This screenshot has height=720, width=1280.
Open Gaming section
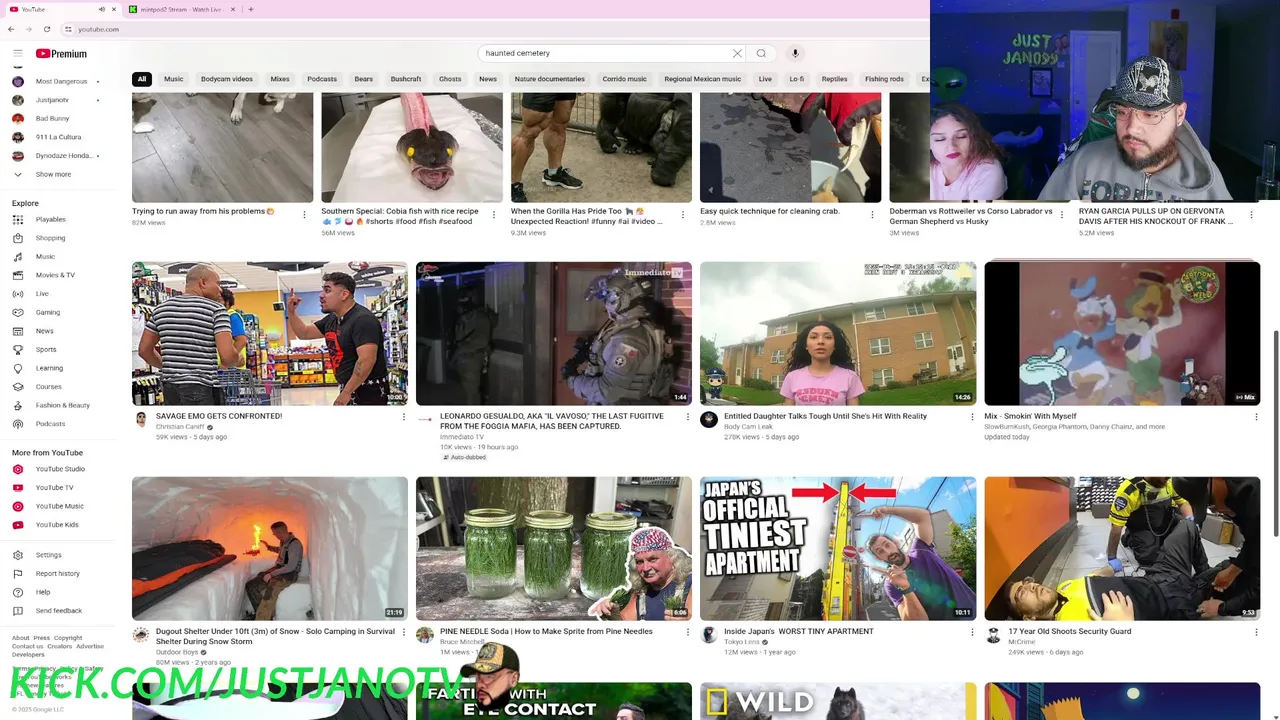[47, 312]
